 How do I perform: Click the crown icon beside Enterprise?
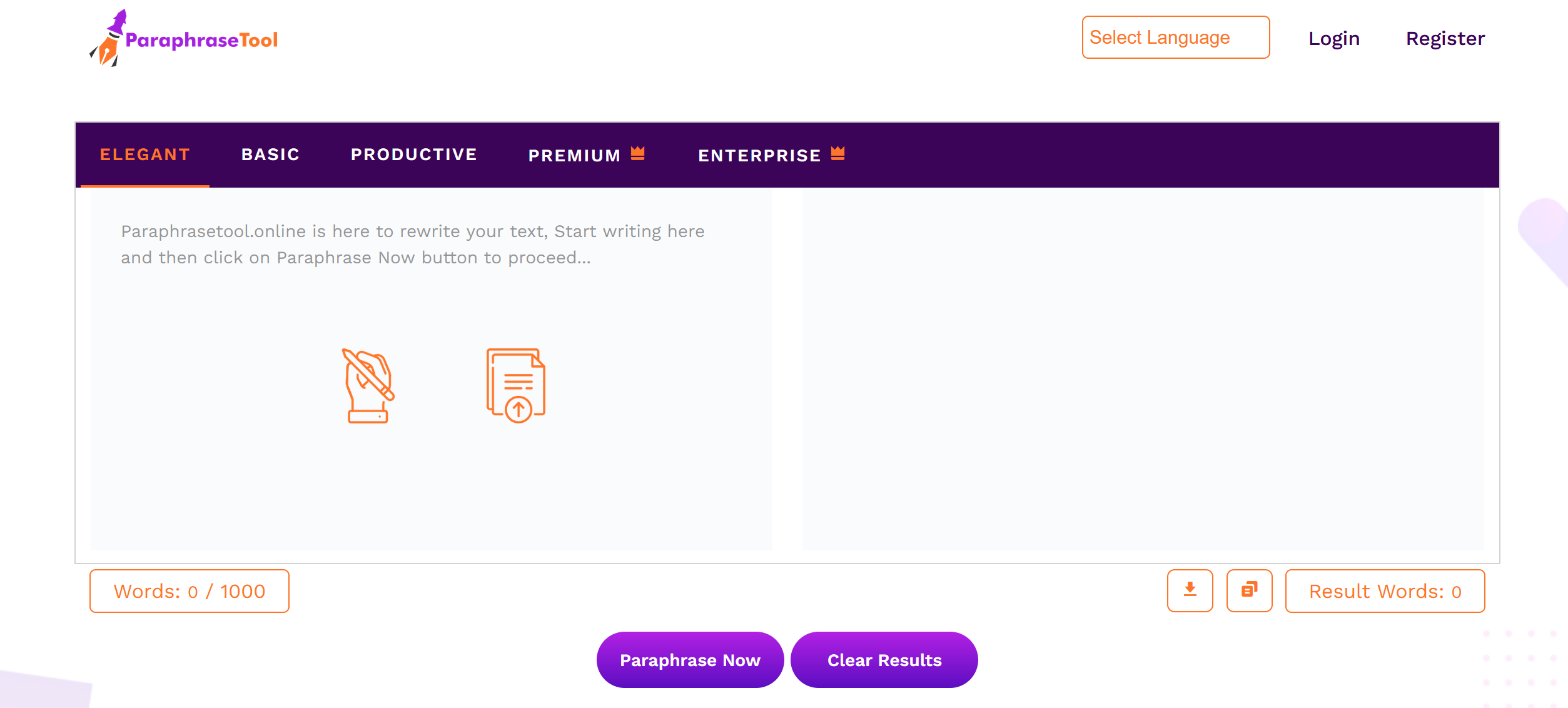(x=837, y=153)
